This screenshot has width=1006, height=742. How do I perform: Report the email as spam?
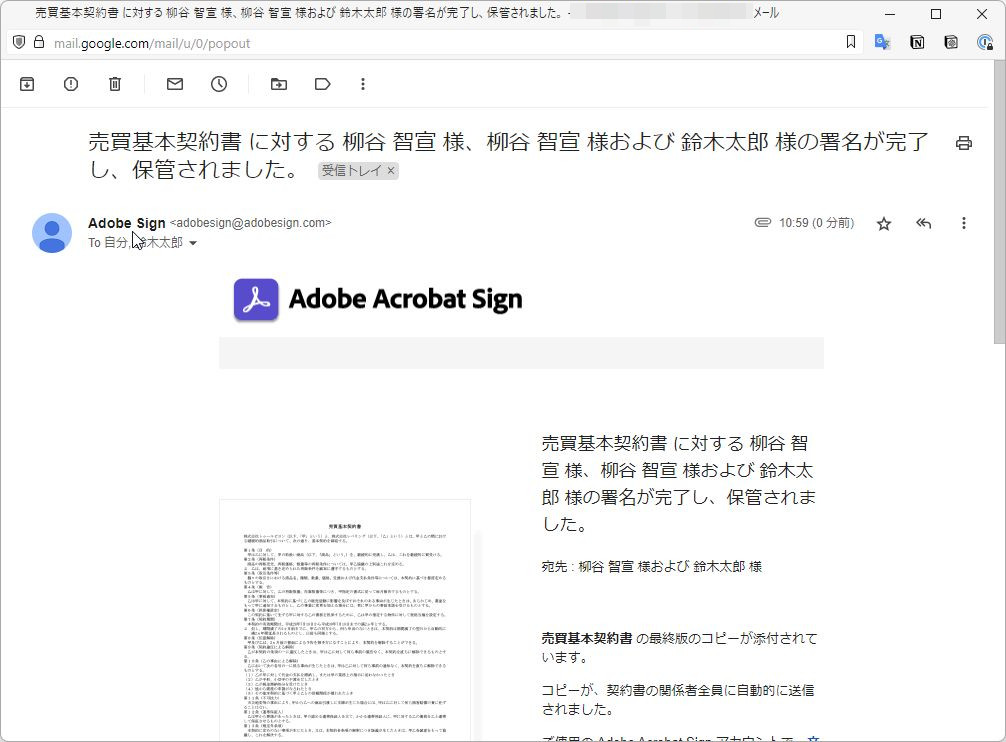[70, 84]
